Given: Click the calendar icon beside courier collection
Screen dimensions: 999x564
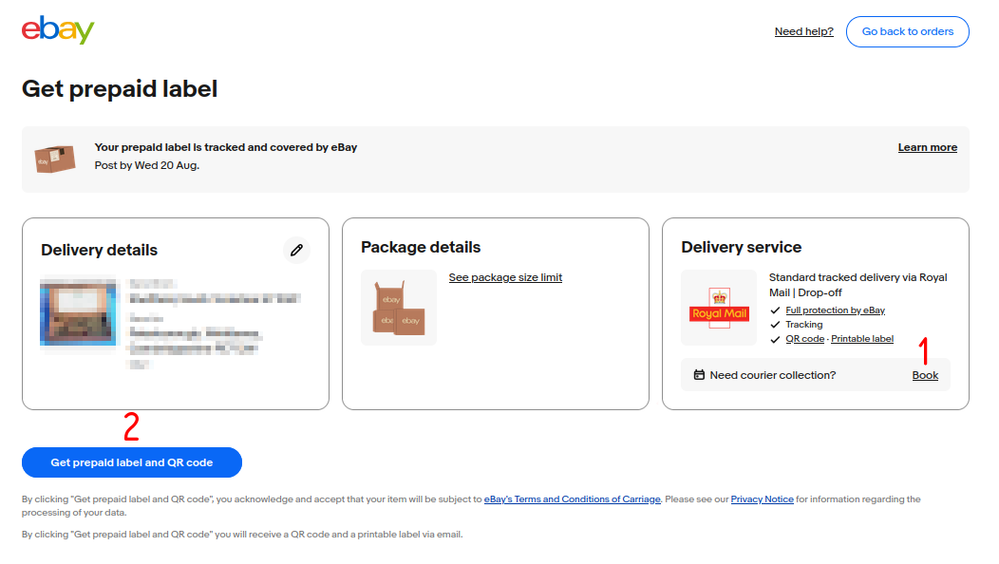Looking at the screenshot, I should (x=699, y=375).
